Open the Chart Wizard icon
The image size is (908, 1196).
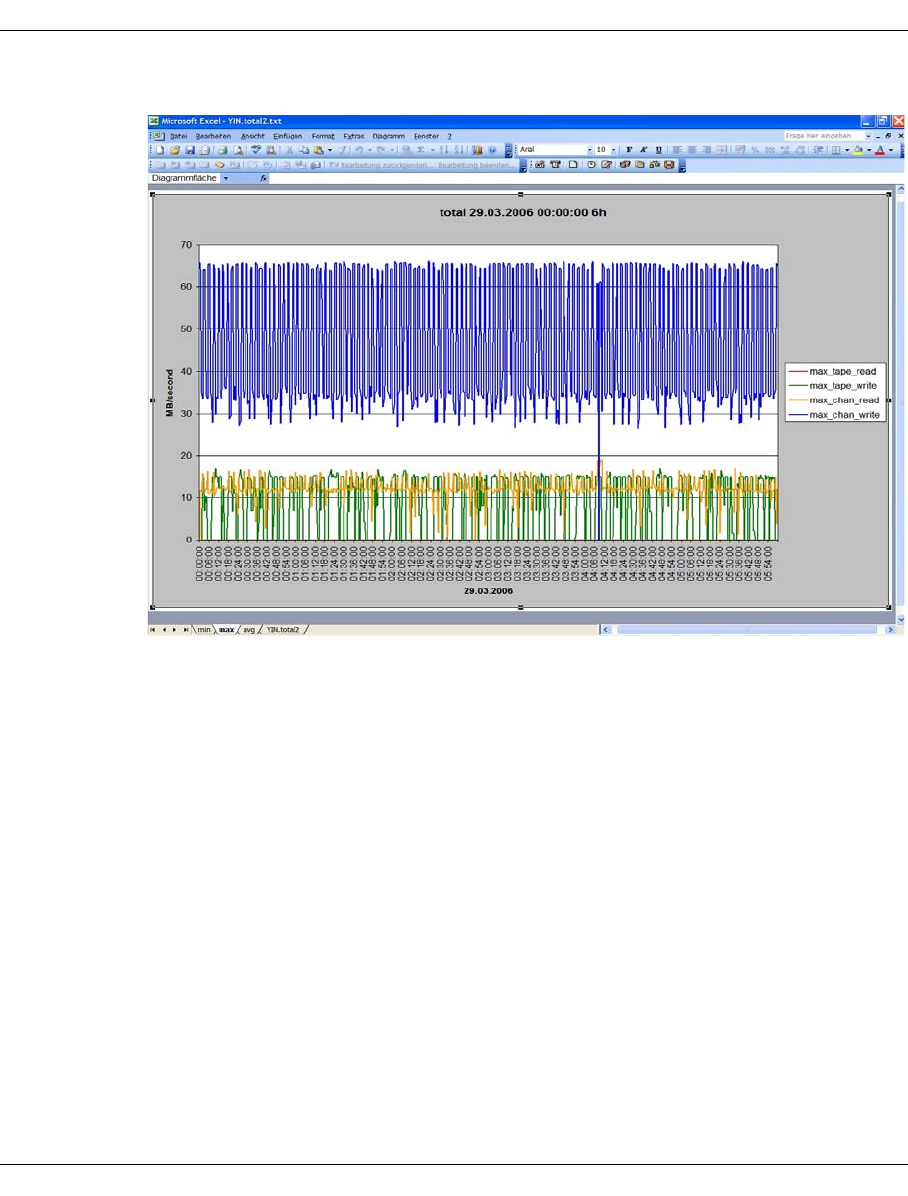[x=477, y=150]
